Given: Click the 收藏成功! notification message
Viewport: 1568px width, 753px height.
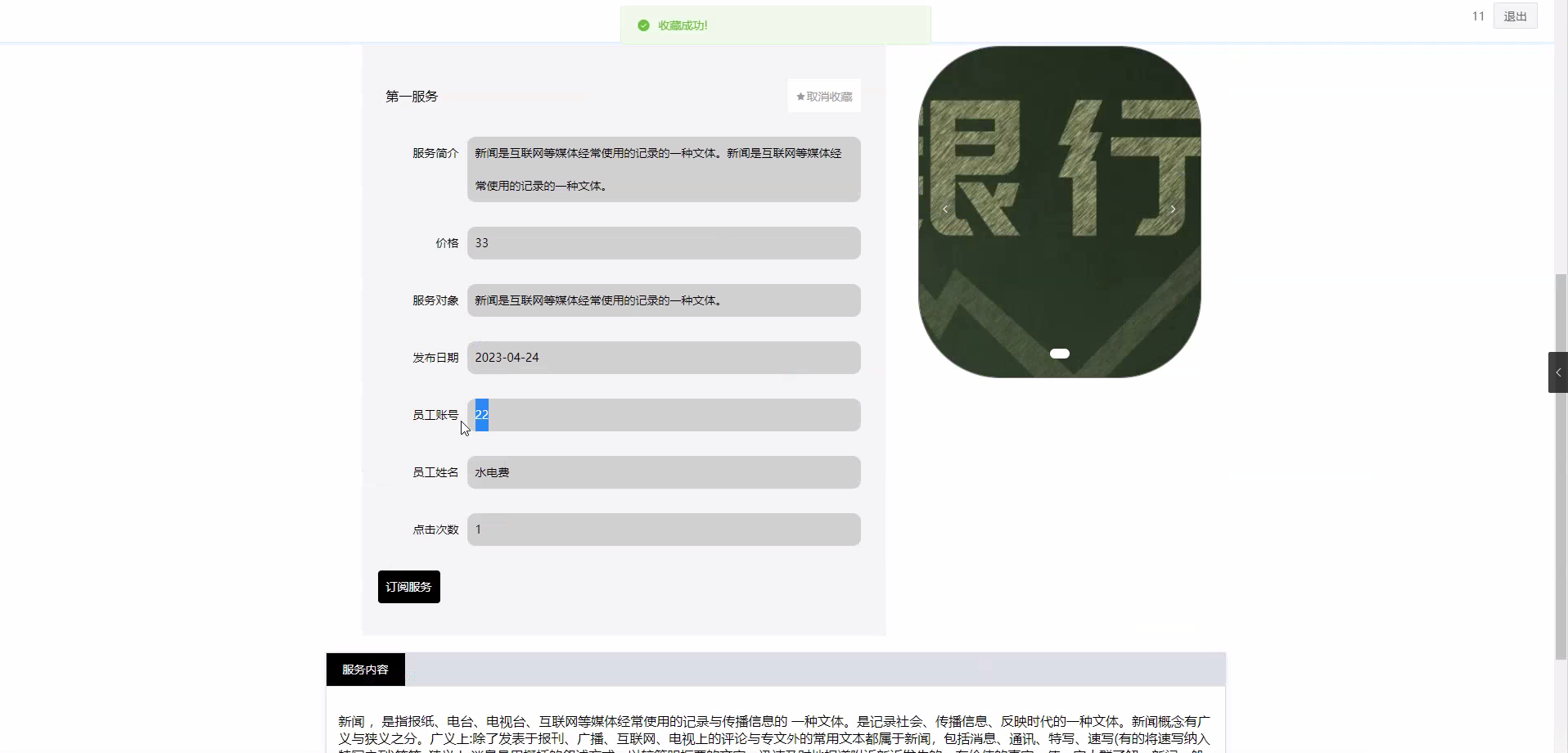Looking at the screenshot, I should [683, 25].
